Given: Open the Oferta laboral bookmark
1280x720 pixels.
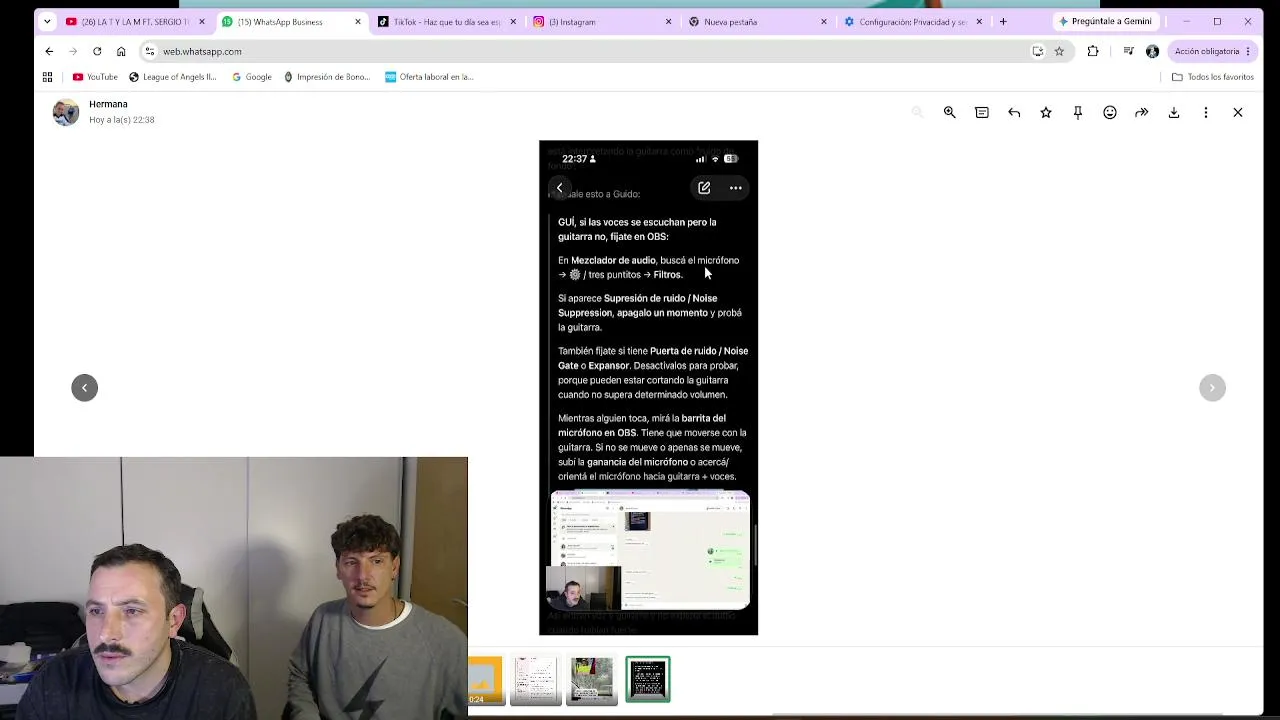Looking at the screenshot, I should point(429,77).
